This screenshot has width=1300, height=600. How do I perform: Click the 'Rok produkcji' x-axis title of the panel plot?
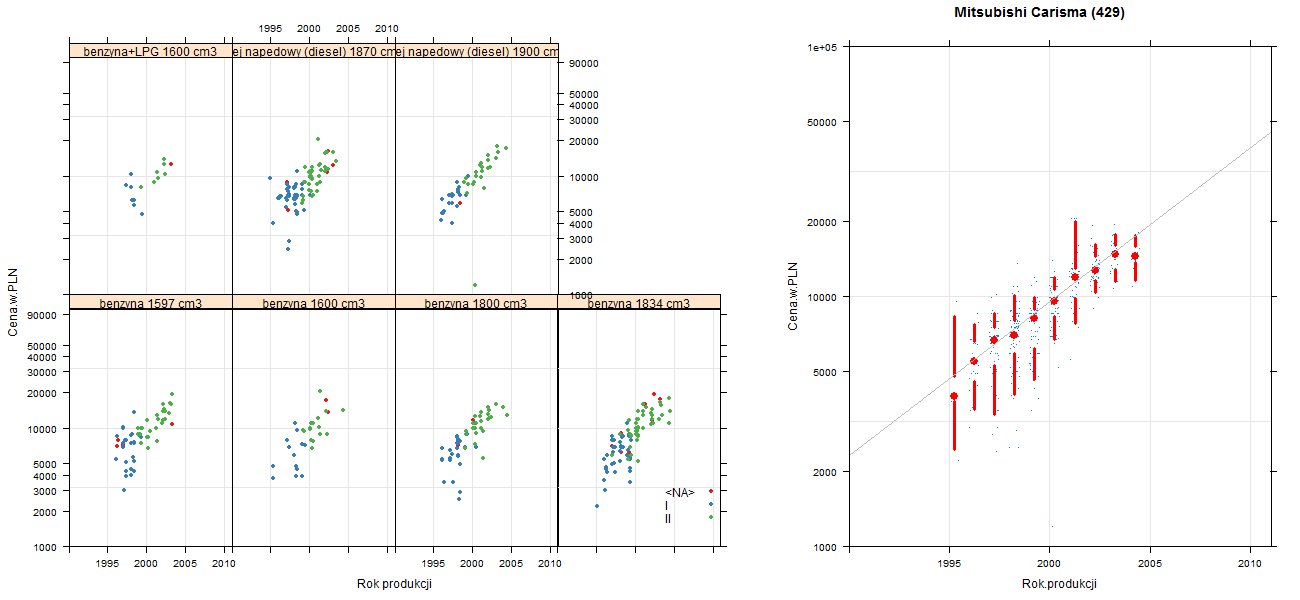coord(394,584)
